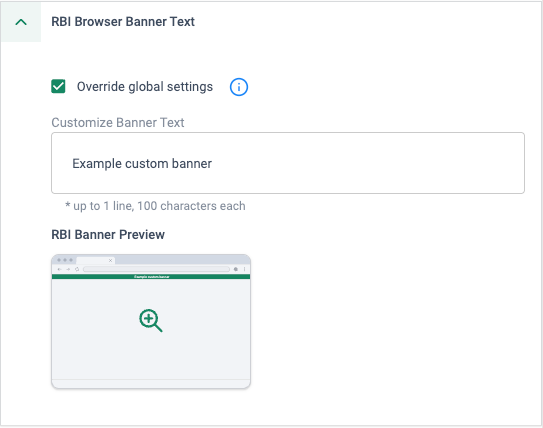
Task: Click the forward arrow in preview browser
Action: point(68,269)
